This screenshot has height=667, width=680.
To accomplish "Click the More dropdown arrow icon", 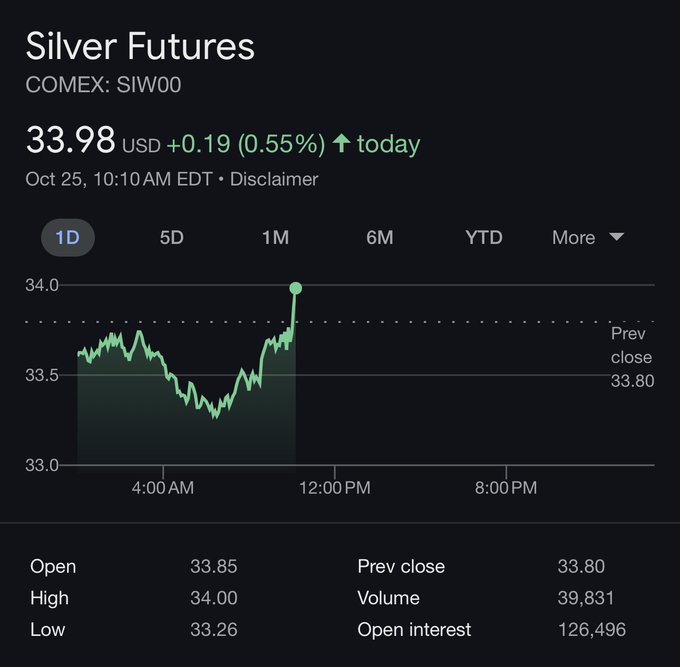I will [616, 237].
